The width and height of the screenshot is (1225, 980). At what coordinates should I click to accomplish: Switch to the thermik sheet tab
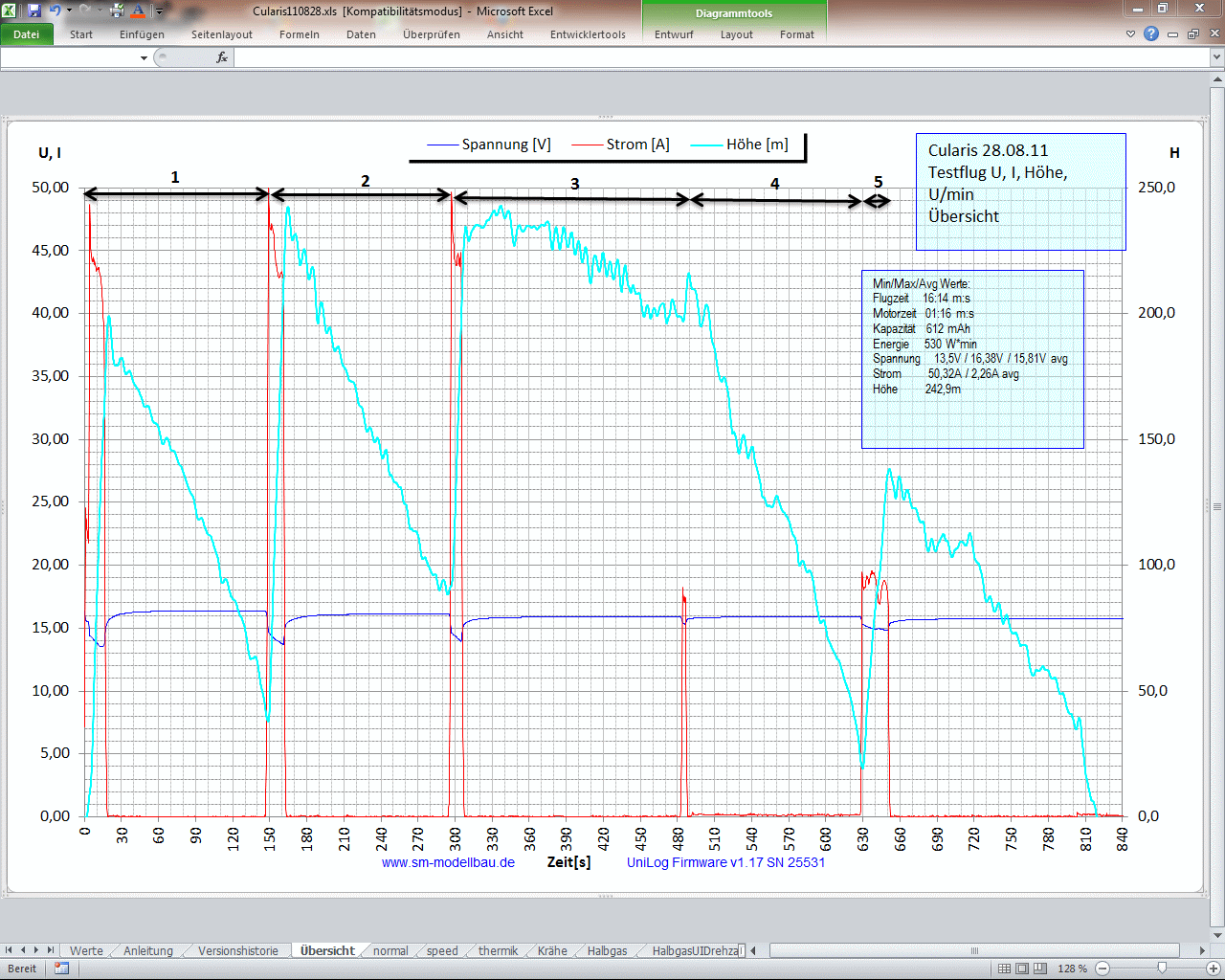click(x=498, y=950)
